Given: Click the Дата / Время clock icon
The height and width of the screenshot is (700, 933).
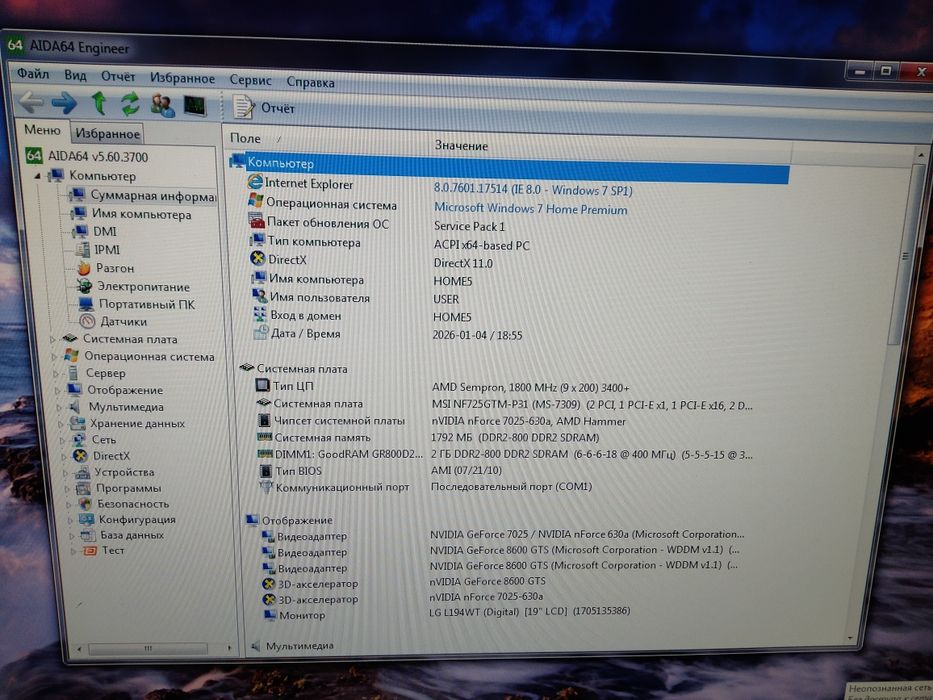Looking at the screenshot, I should [261, 332].
